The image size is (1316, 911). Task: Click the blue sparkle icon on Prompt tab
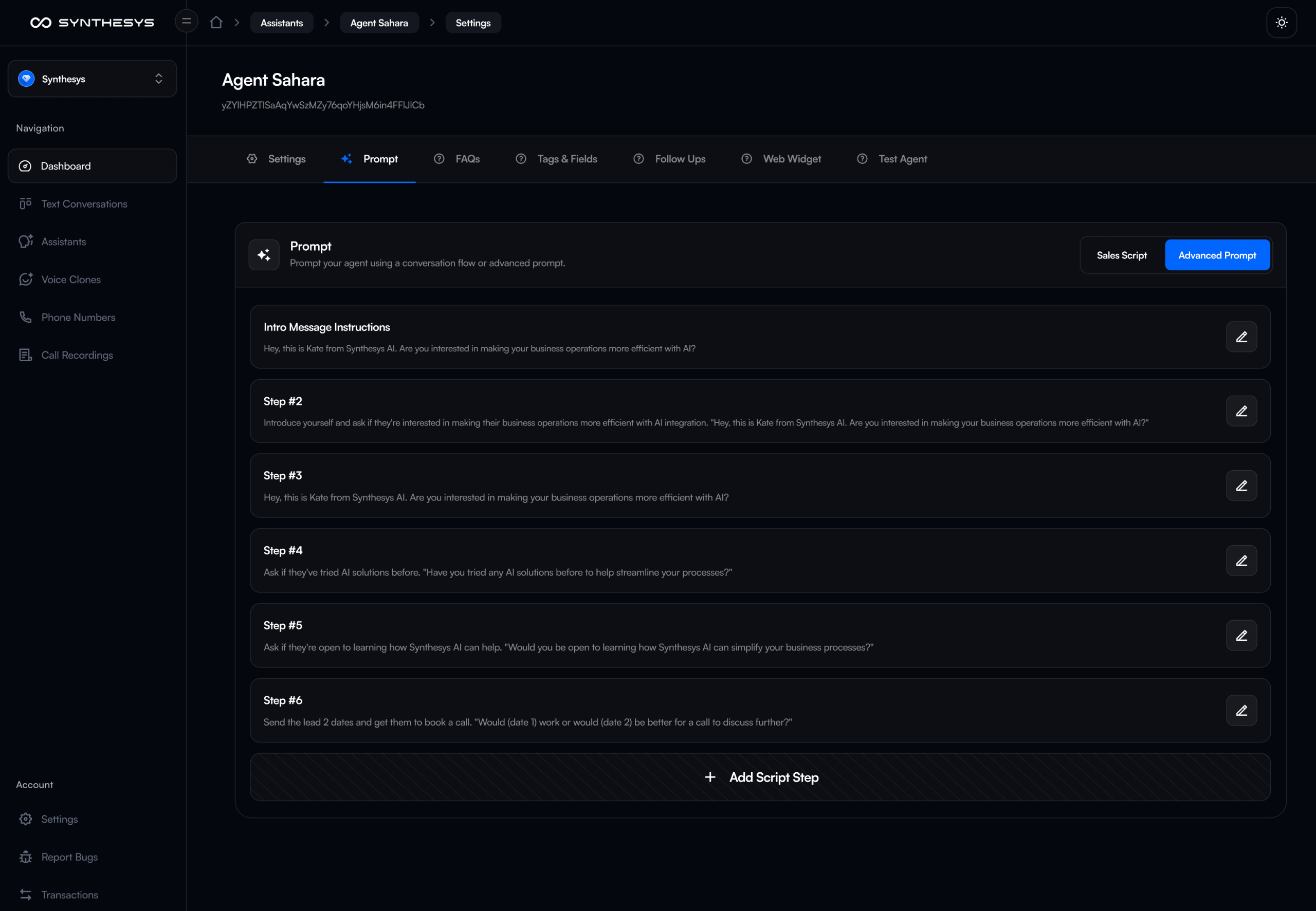coord(346,159)
